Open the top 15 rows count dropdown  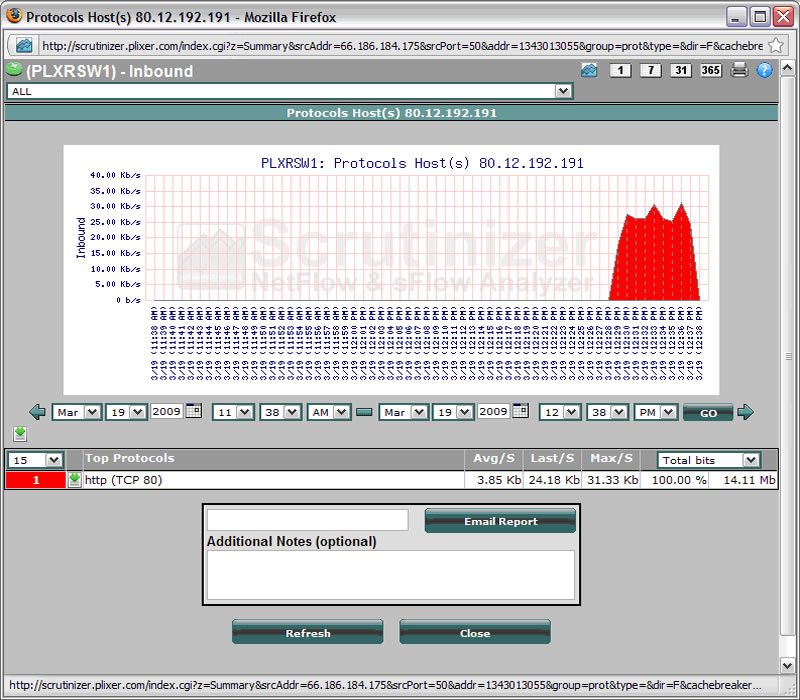[35, 460]
